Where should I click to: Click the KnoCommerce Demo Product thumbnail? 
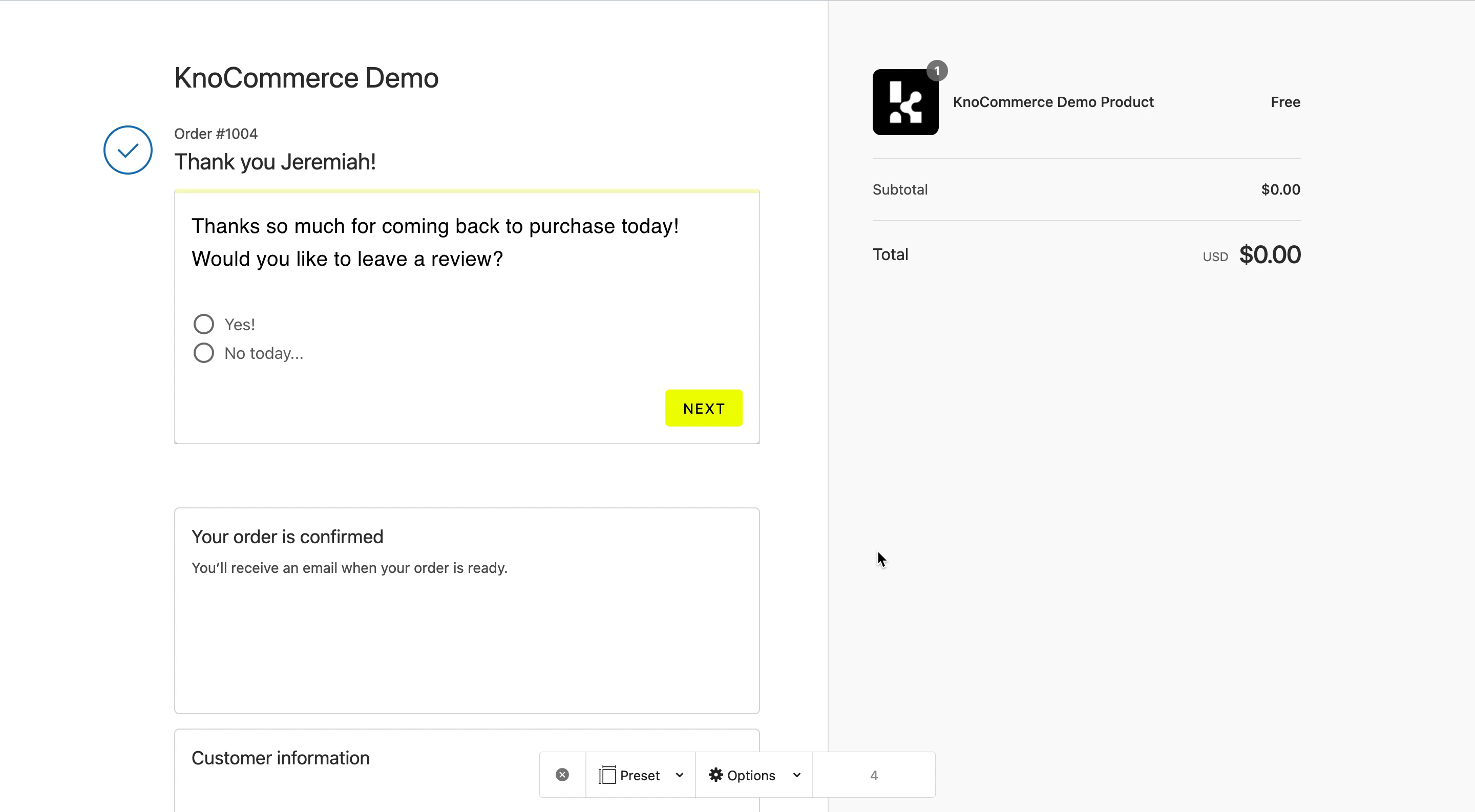tap(905, 102)
